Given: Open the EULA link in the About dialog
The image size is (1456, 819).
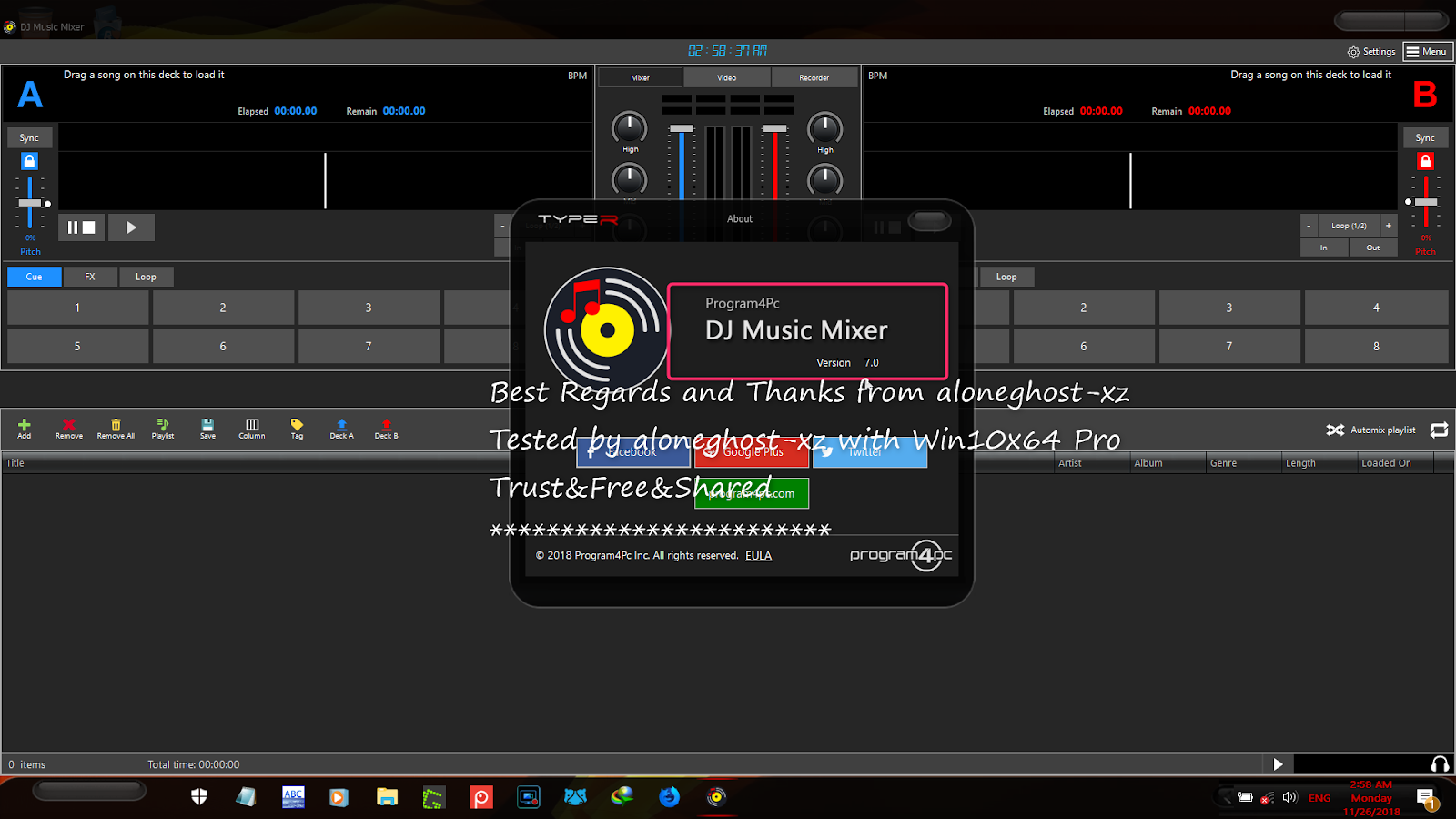Looking at the screenshot, I should (x=758, y=555).
